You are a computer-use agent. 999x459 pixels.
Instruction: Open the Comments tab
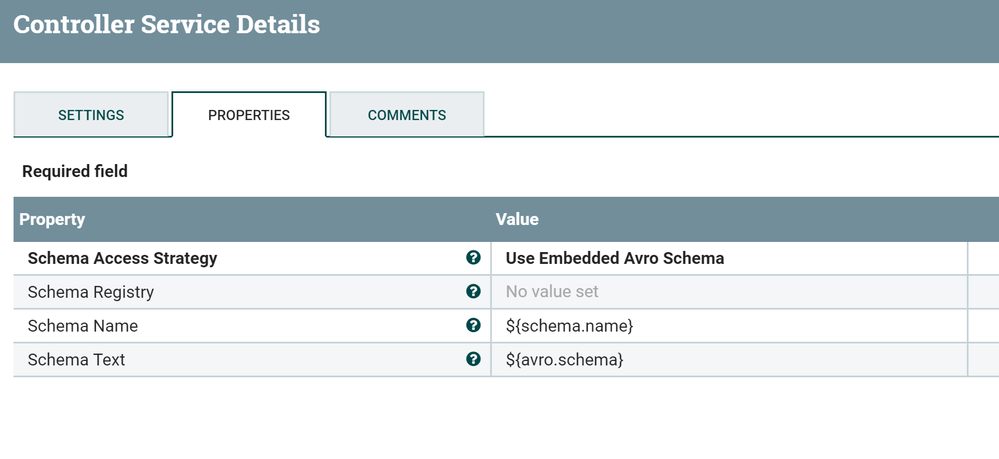coord(407,115)
